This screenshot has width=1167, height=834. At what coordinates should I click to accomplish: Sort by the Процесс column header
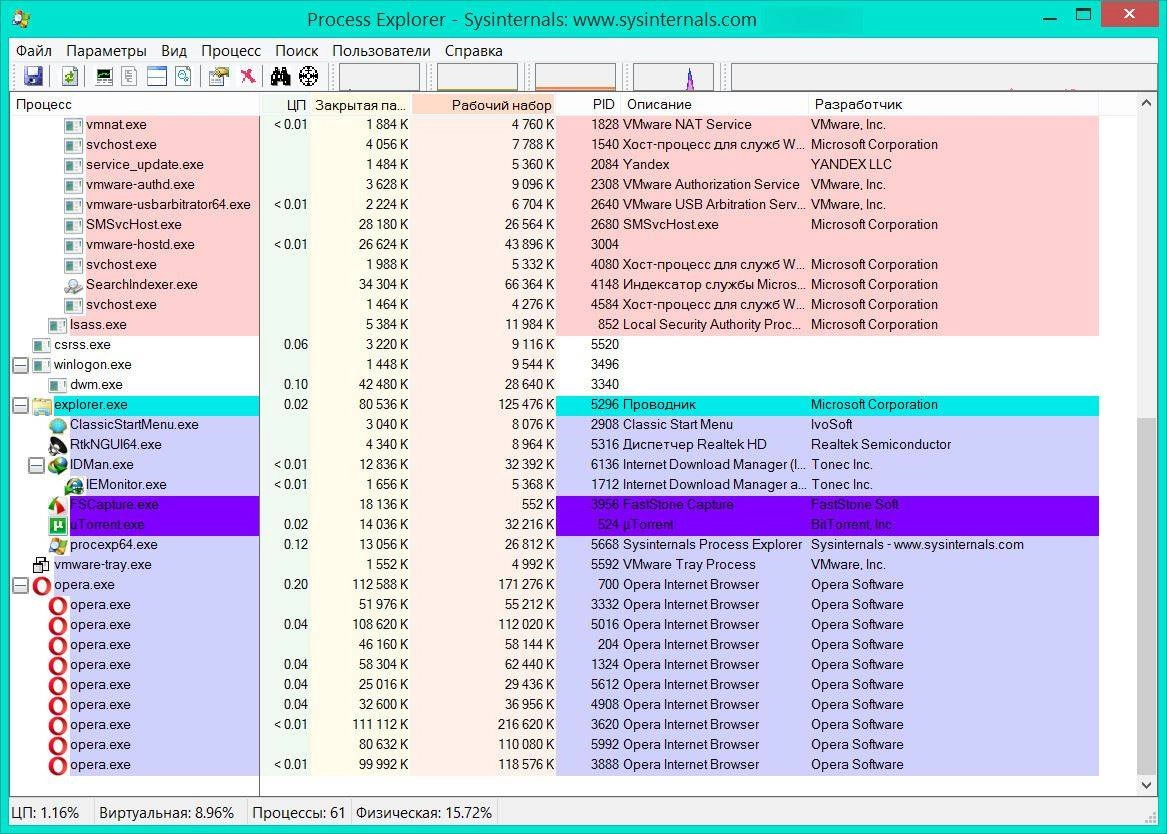[135, 105]
